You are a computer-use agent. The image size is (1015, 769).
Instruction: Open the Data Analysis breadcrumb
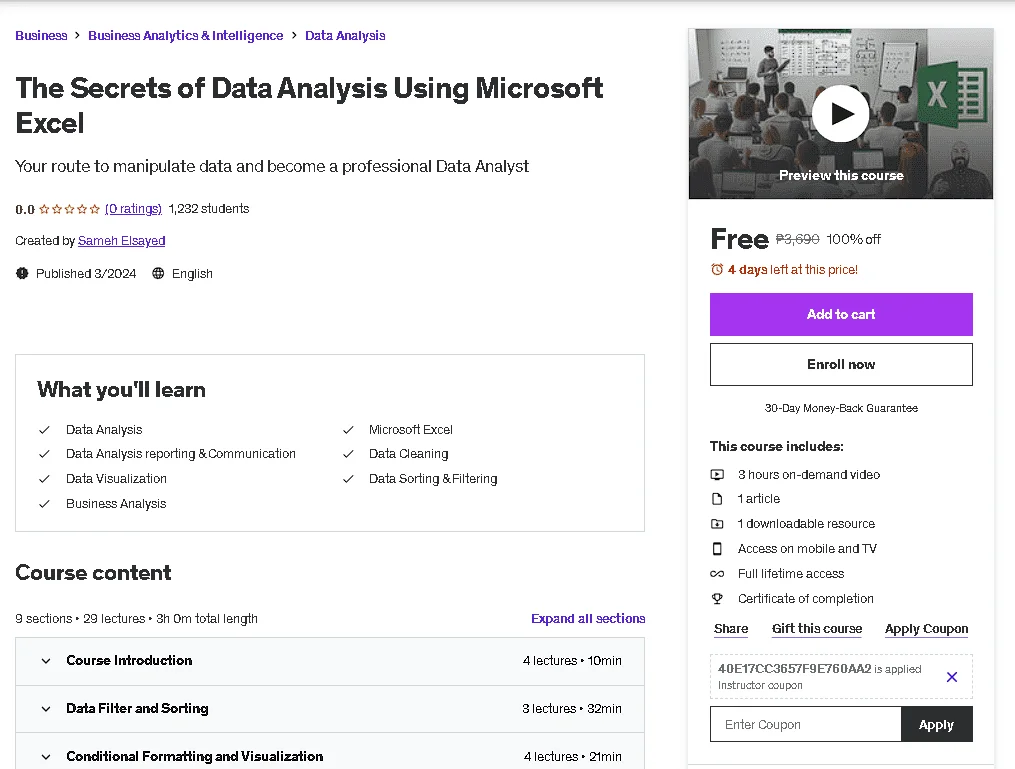pyautogui.click(x=345, y=36)
